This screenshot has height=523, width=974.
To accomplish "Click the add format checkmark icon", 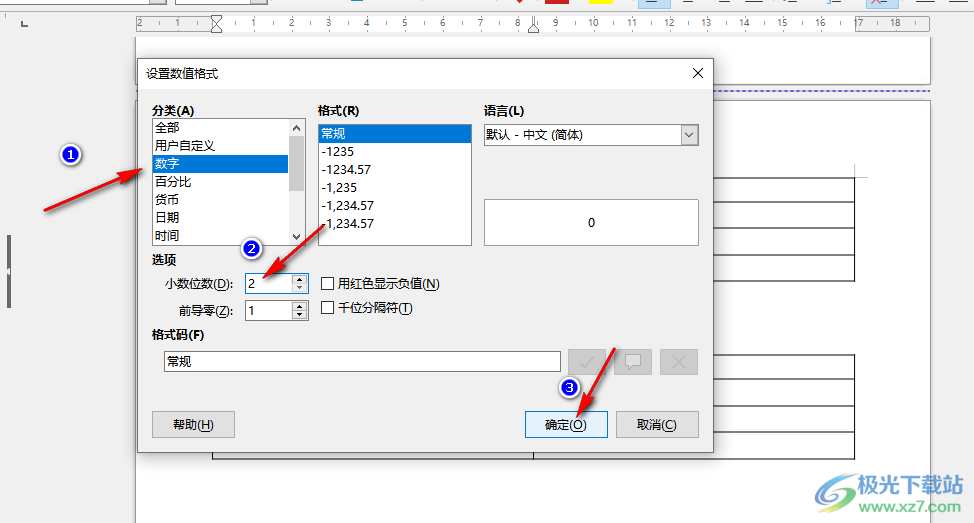I will [x=586, y=362].
